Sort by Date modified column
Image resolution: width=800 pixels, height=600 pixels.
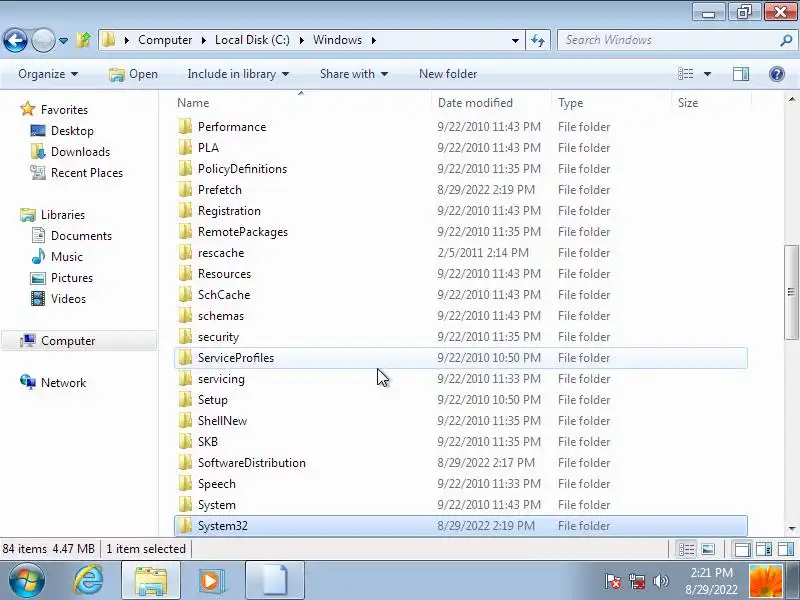click(491, 103)
